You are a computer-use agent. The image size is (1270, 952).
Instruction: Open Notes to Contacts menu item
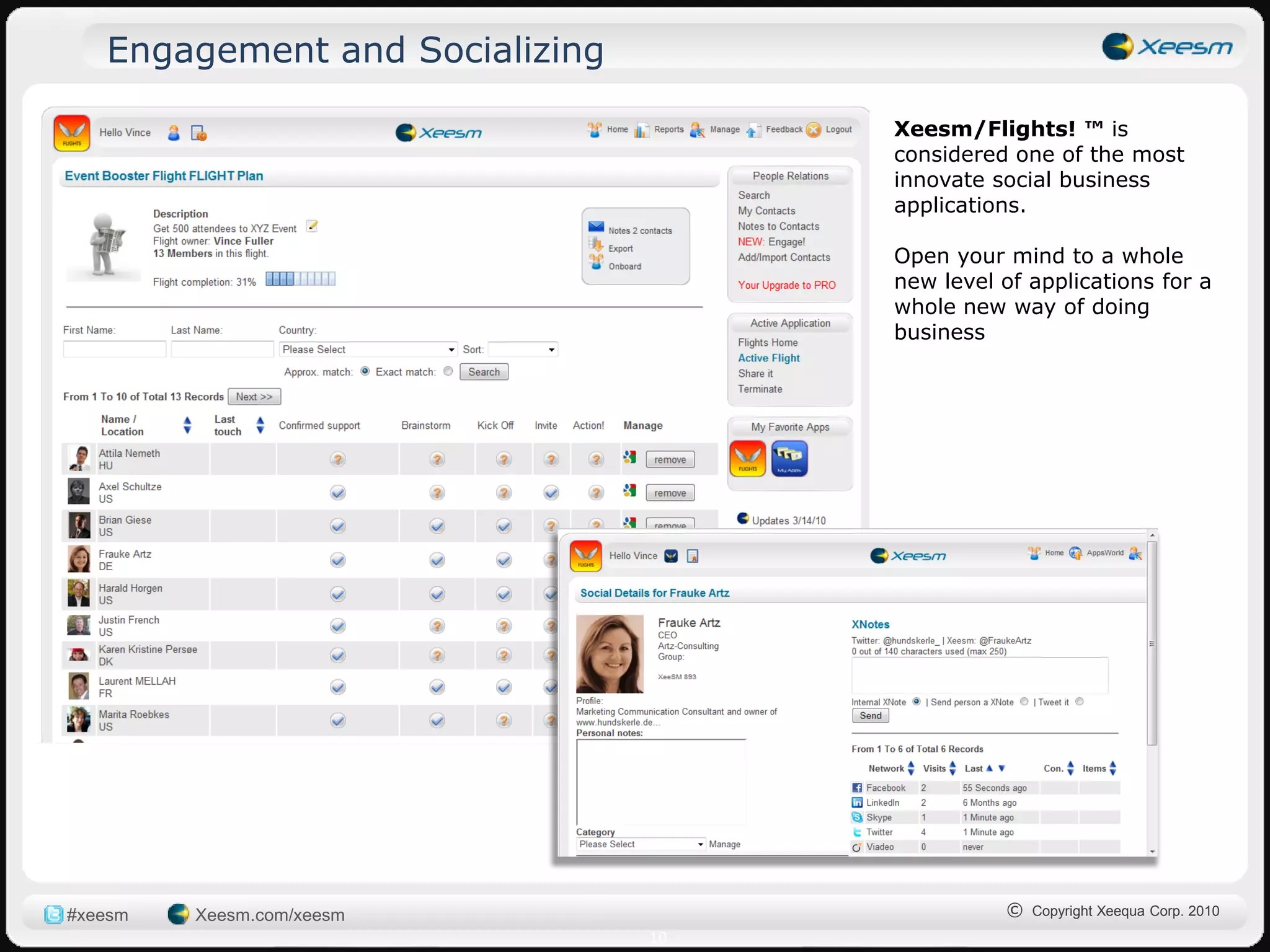(x=778, y=226)
